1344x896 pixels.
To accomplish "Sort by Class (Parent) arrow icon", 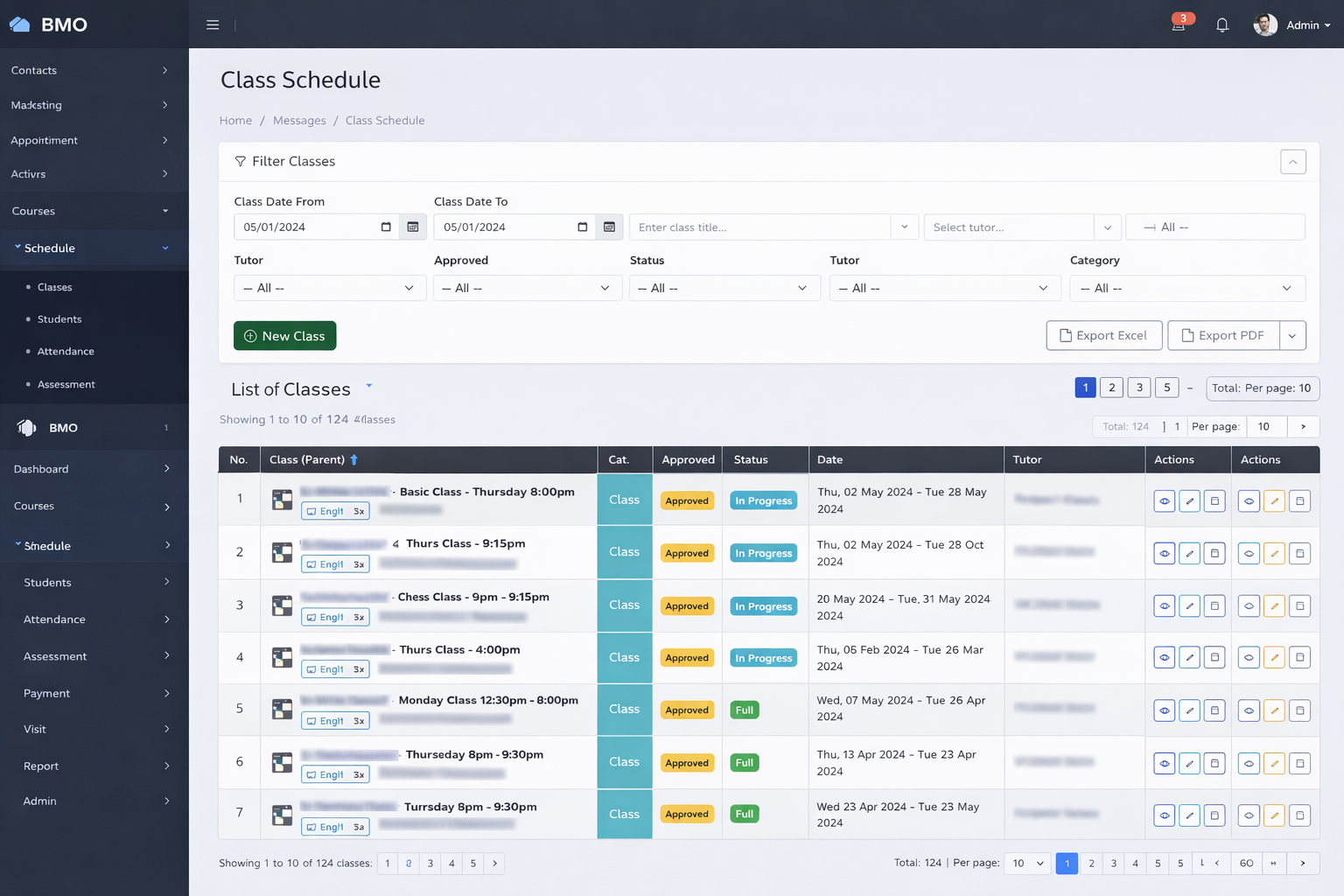I will click(x=353, y=459).
